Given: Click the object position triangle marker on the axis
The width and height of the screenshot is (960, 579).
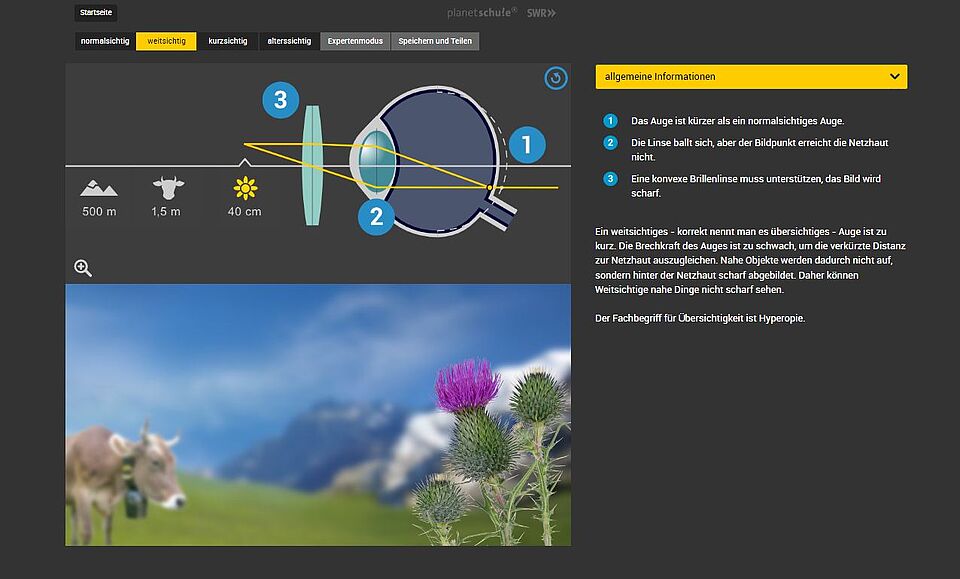Looking at the screenshot, I should click(x=245, y=162).
